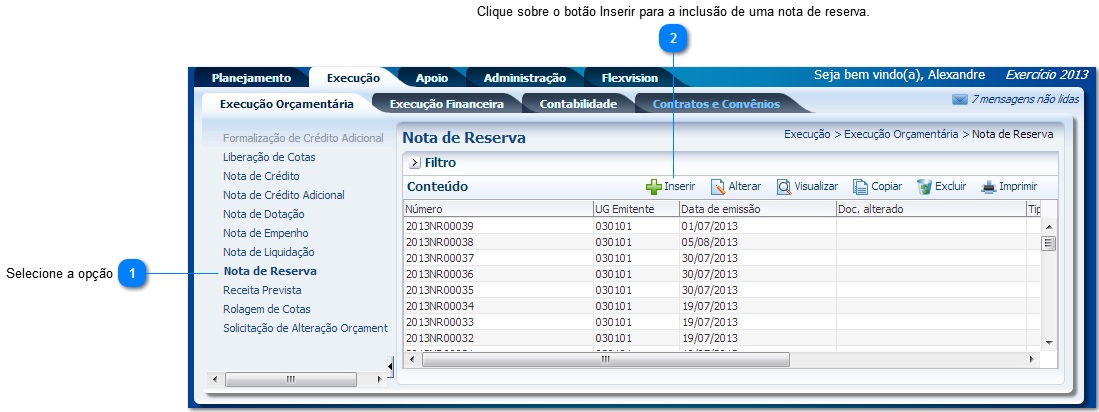Open Liberação de Cotas in the sidebar
1099x412 pixels.
point(269,157)
